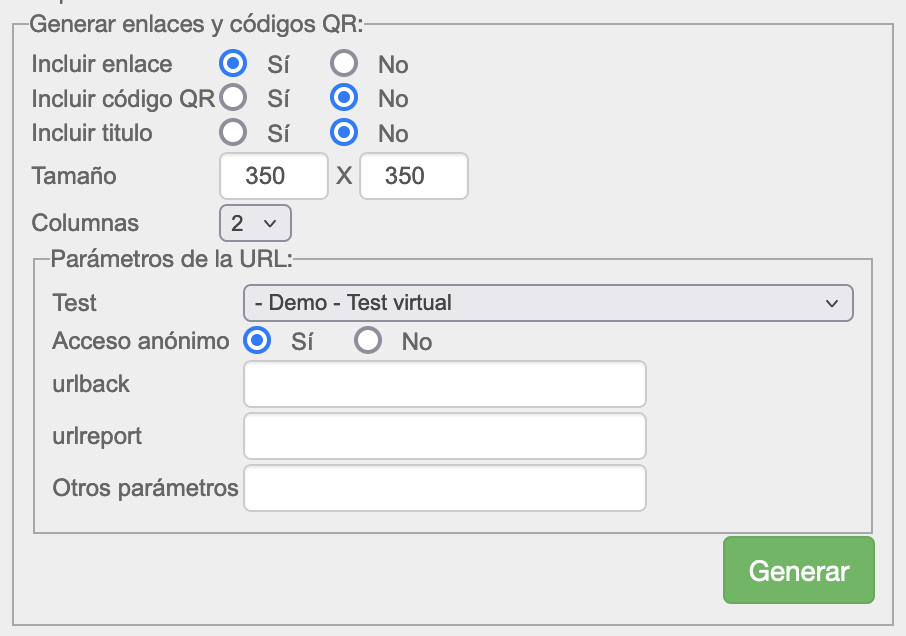The height and width of the screenshot is (636, 906).
Task: Click the urlback text field
Action: [445, 384]
